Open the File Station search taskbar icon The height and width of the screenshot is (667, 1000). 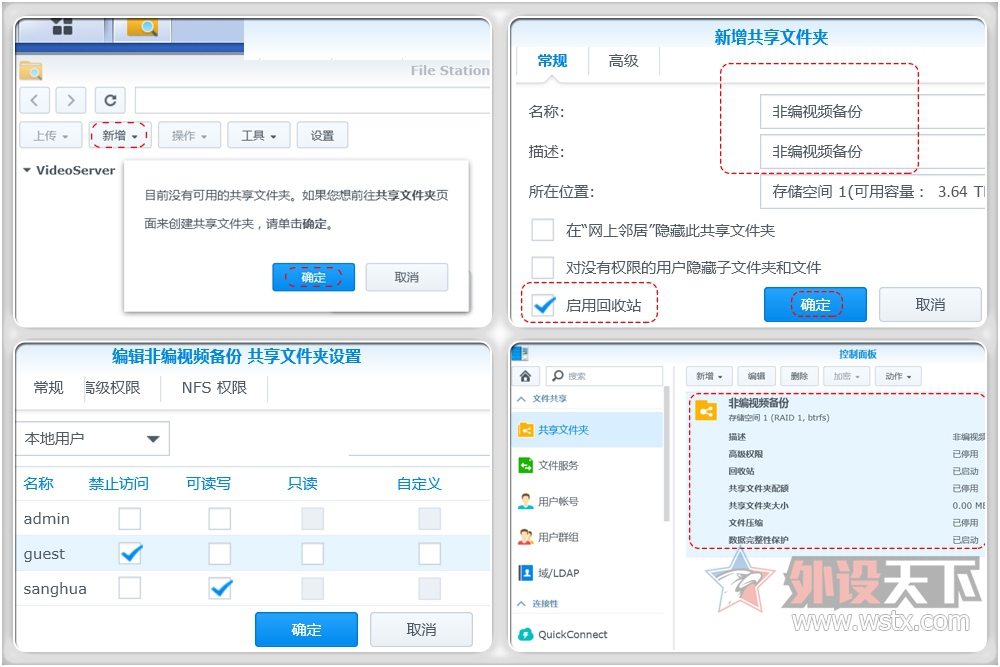(x=142, y=27)
